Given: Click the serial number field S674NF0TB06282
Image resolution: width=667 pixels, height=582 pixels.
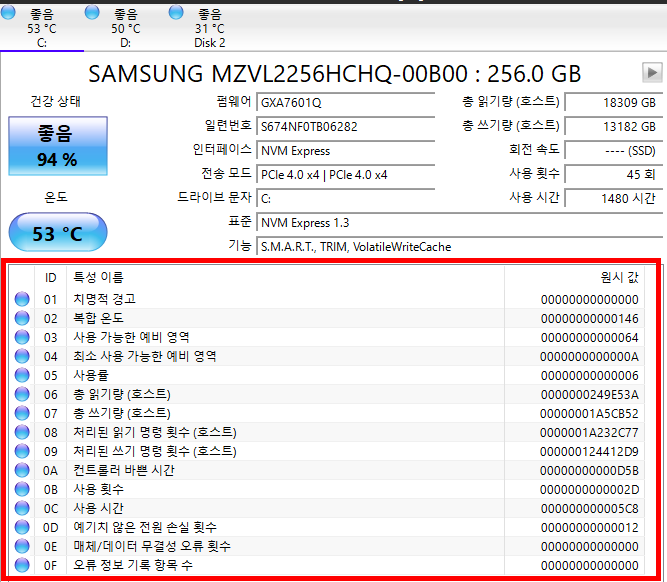Looking at the screenshot, I should coord(345,126).
